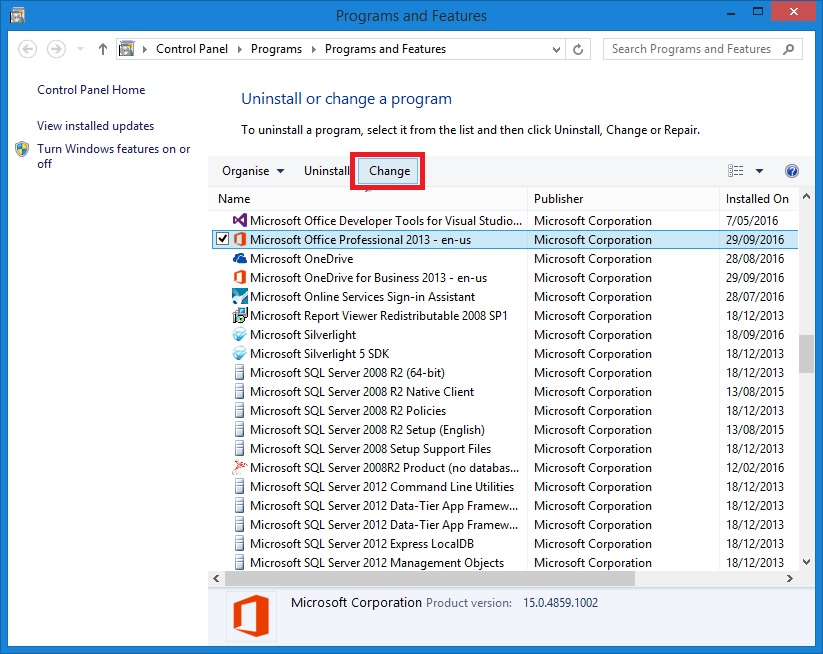Click SQL Server 2008 R2 (64-bit) icon
Viewport: 823px width, 654px height.
[239, 373]
